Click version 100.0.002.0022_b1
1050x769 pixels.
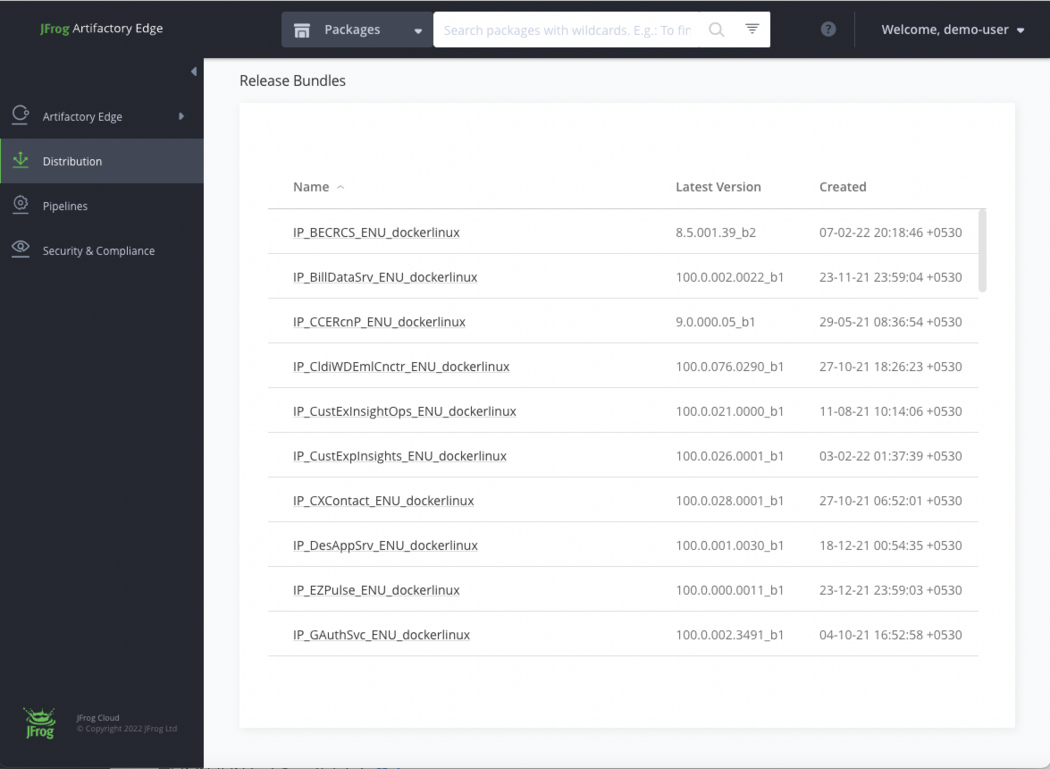pos(729,277)
